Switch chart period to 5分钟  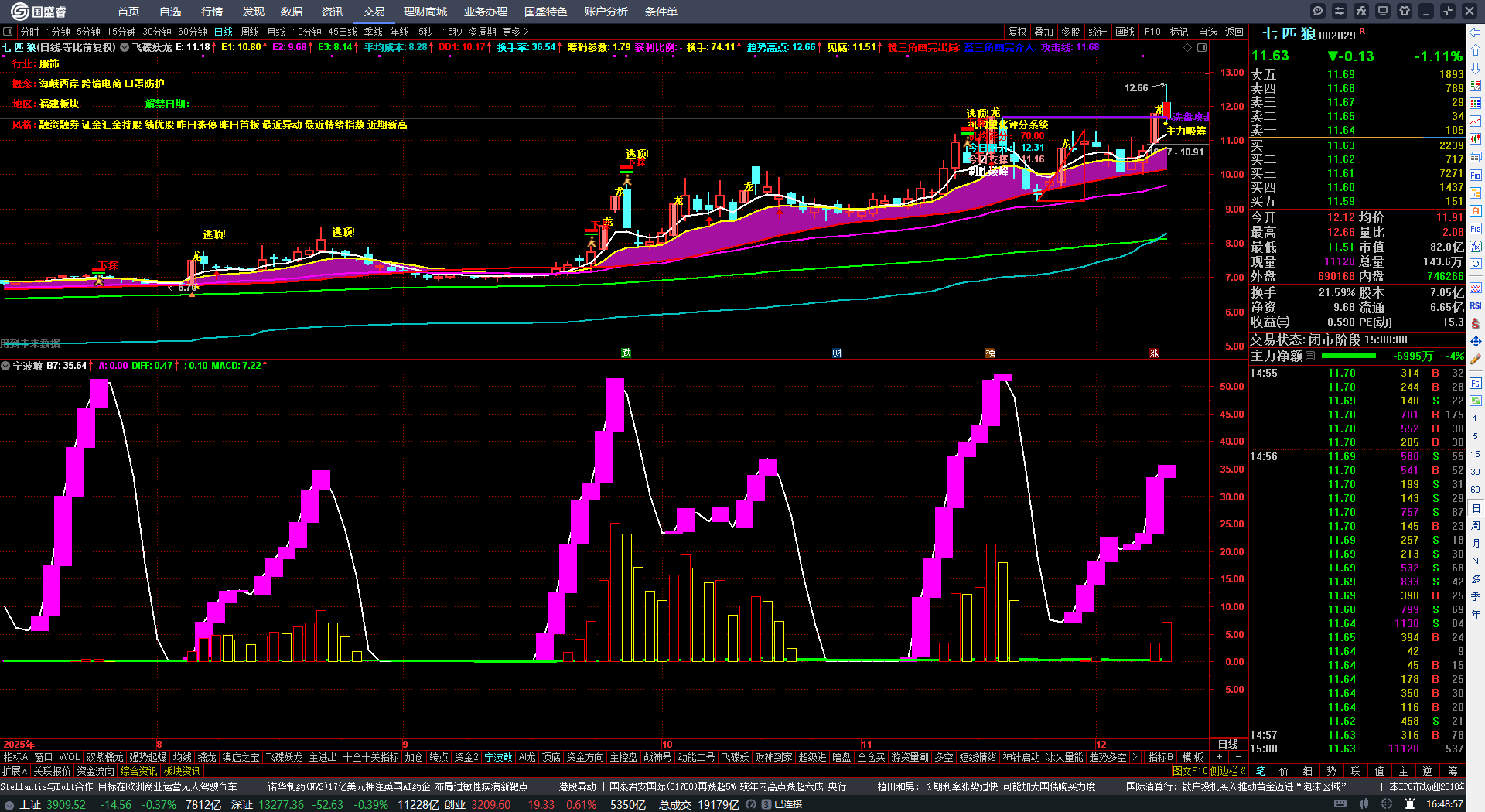point(88,32)
